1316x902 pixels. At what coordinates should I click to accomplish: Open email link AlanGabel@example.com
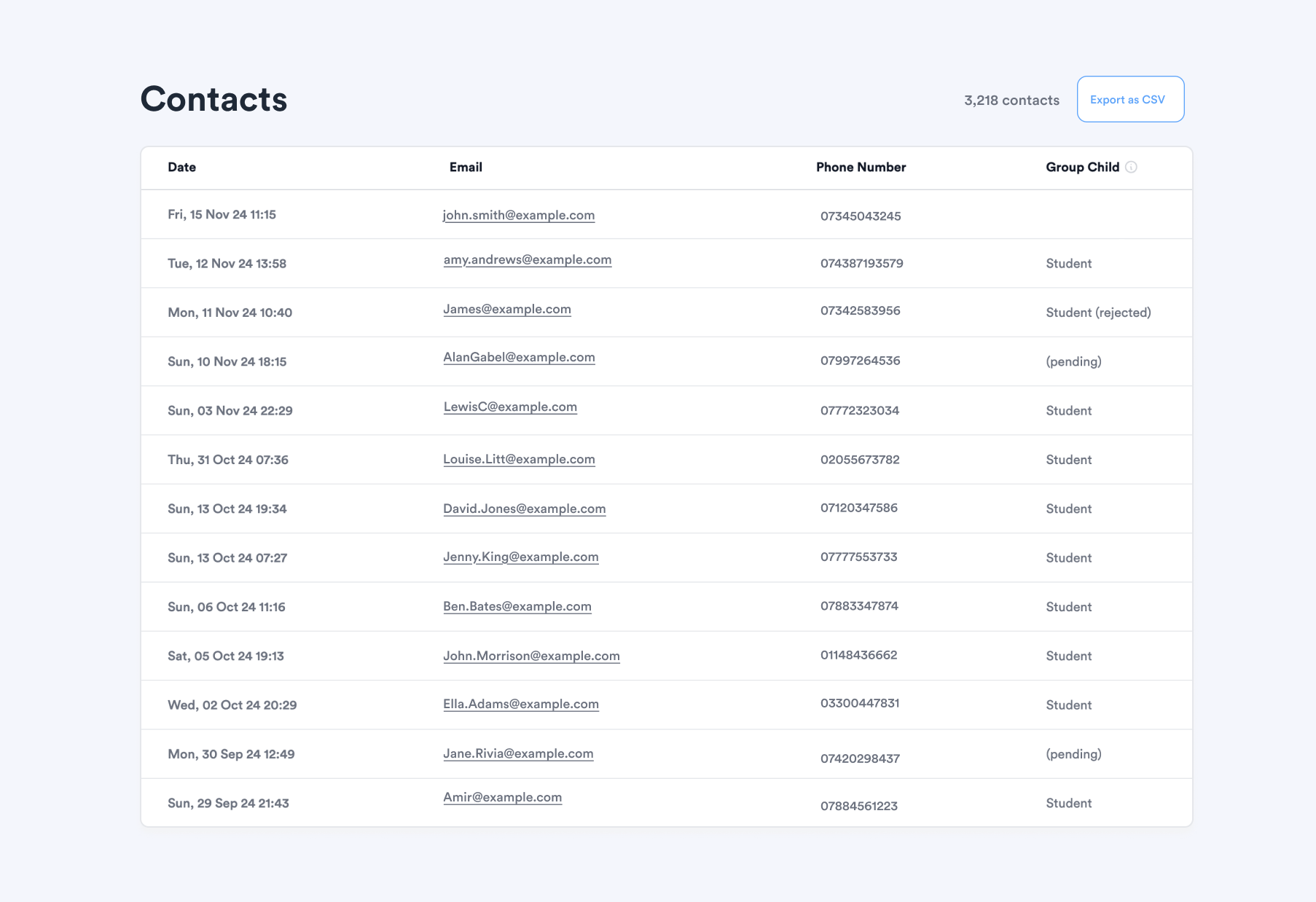point(519,357)
